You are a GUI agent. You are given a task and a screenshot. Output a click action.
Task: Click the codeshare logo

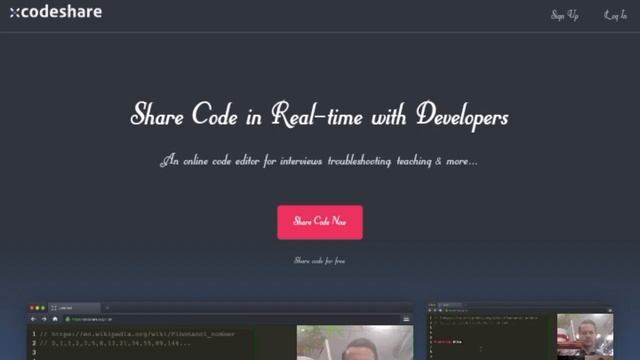[56, 12]
